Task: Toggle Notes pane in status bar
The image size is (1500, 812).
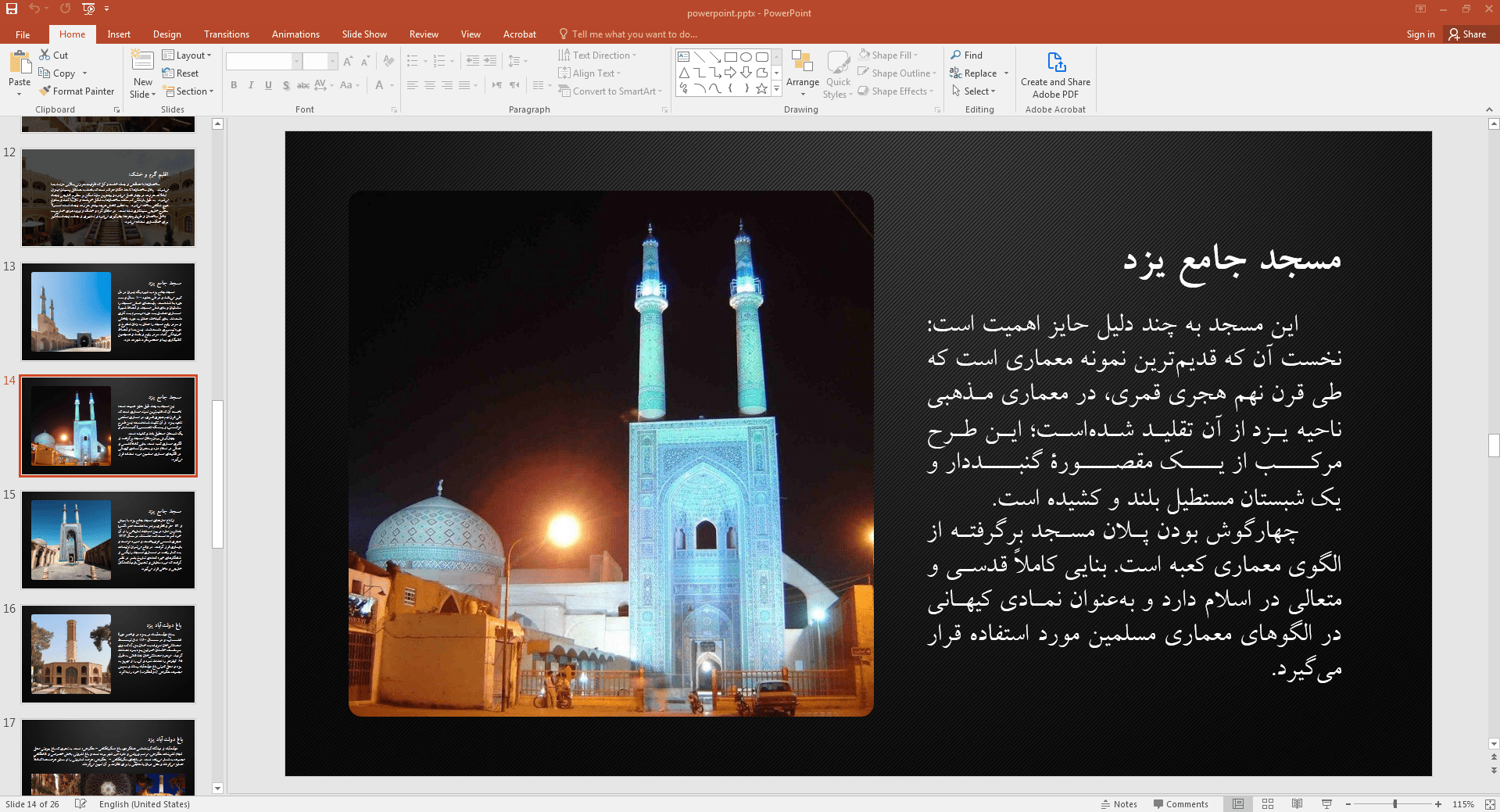Action: 1119,804
